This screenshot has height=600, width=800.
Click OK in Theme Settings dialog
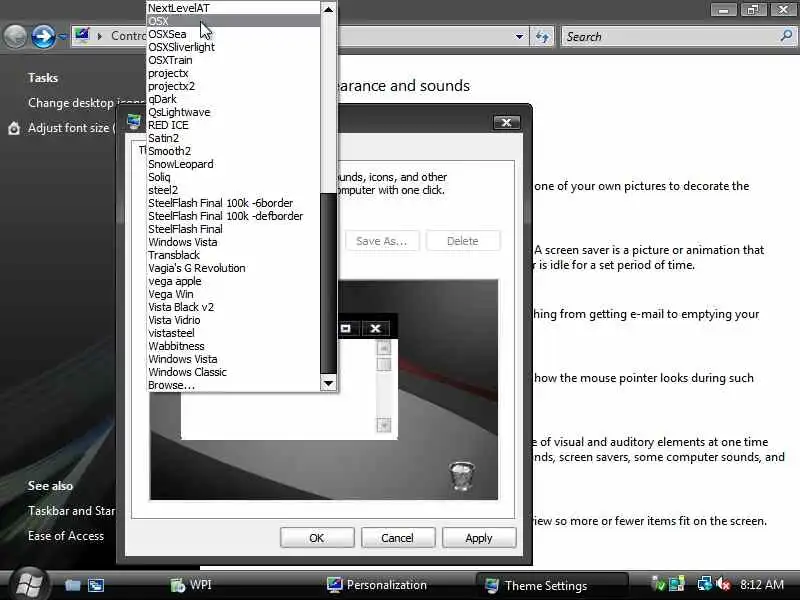click(x=317, y=538)
